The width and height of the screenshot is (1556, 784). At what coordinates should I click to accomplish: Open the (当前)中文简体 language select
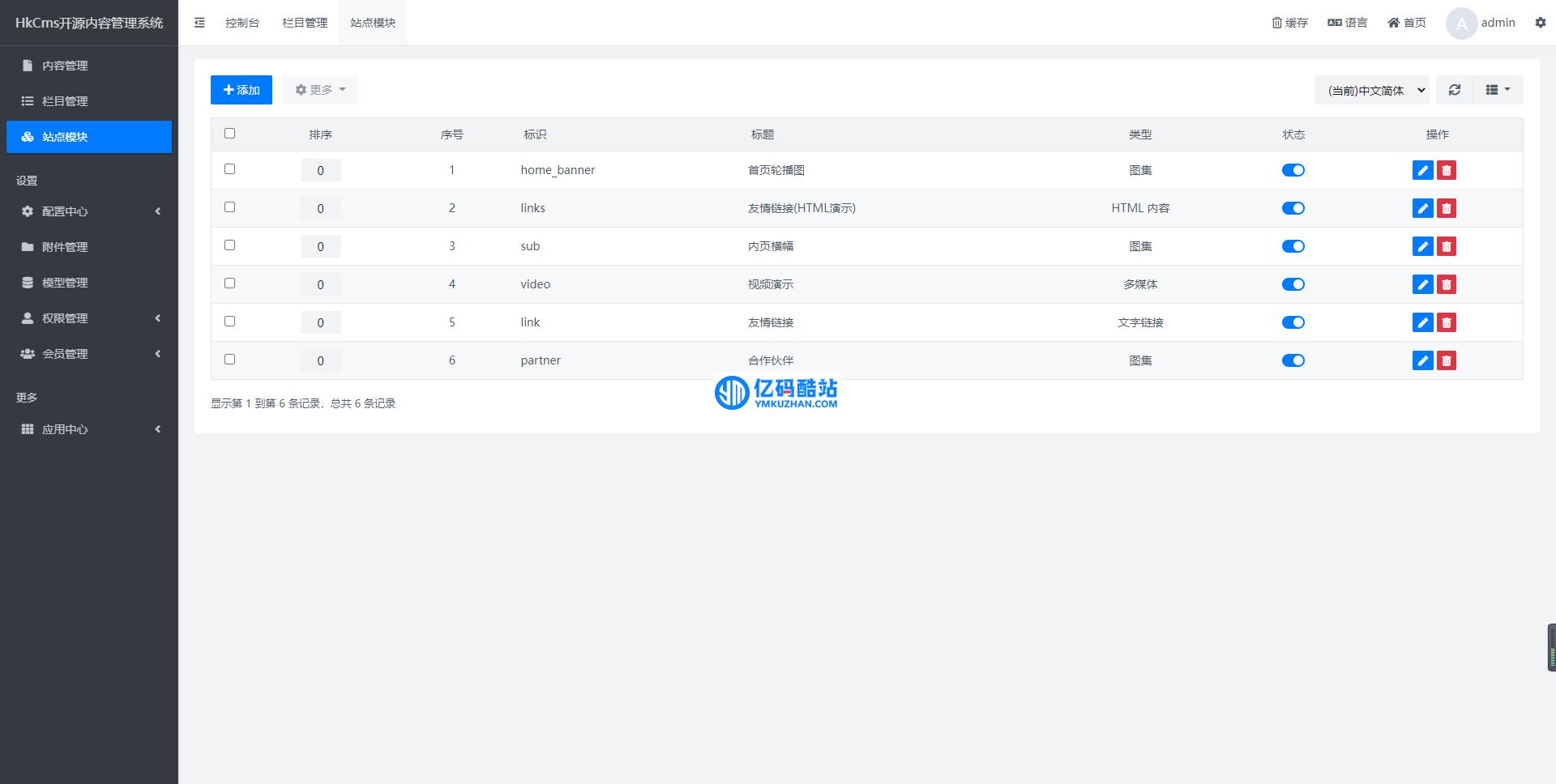click(x=1372, y=90)
